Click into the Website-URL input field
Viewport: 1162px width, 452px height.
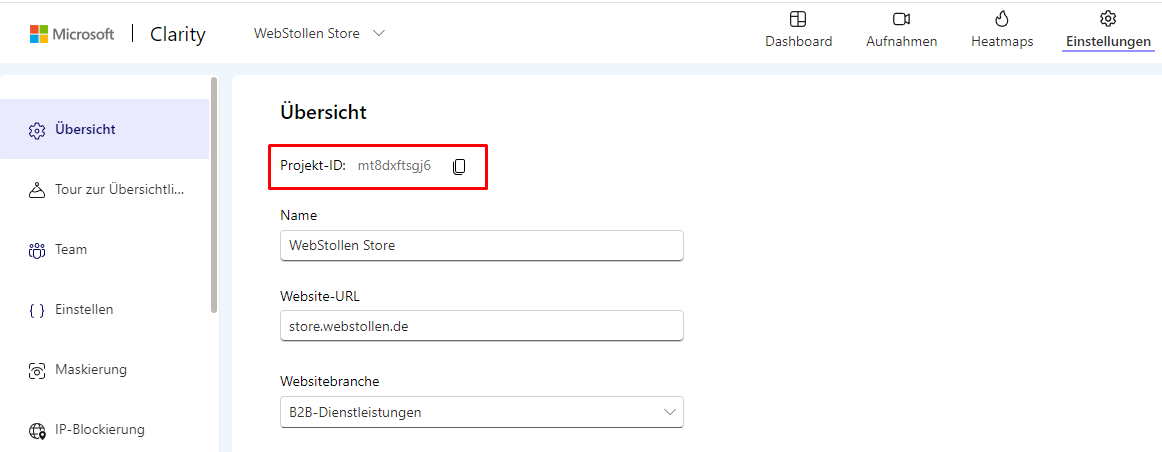pos(482,325)
